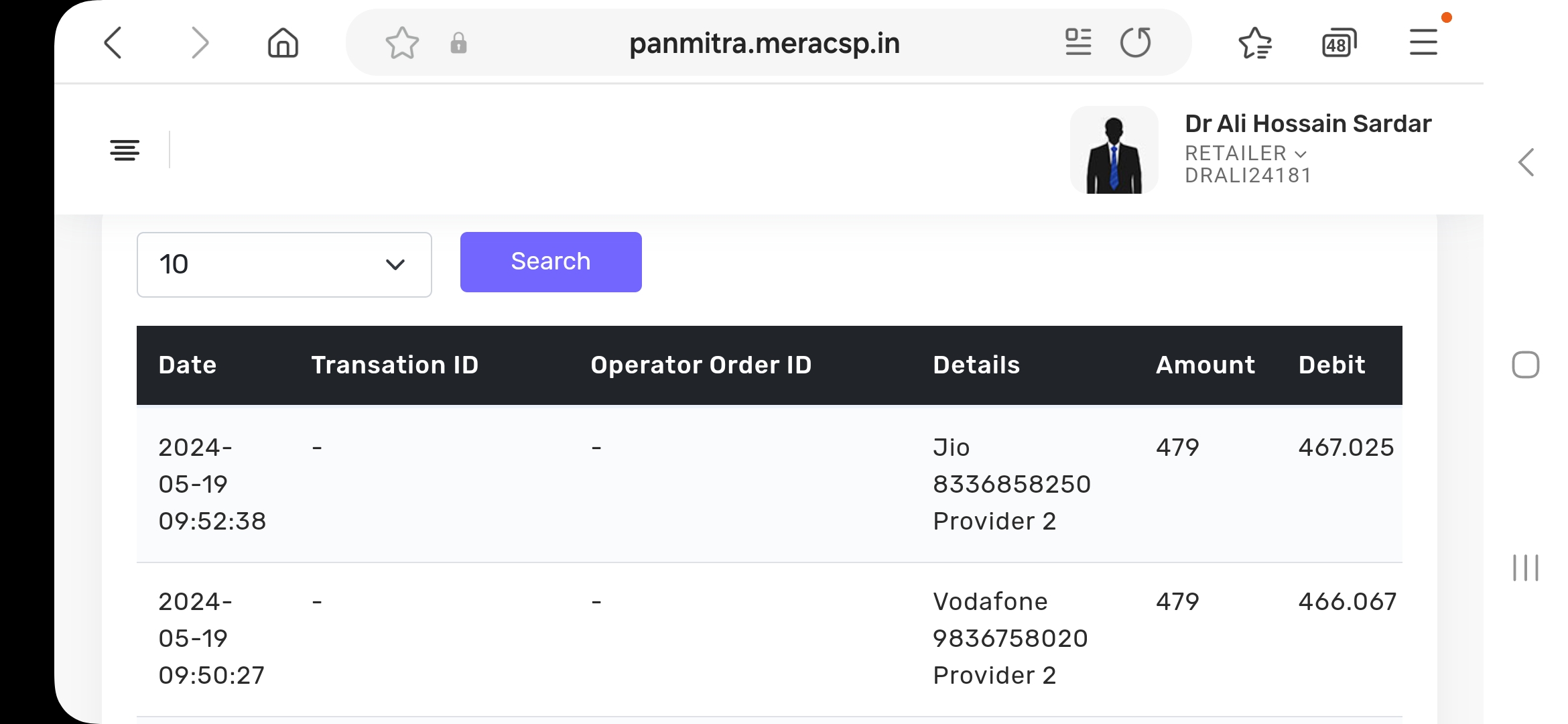Open the browser home page icon
Viewport: 1568px width, 724px height.
click(x=283, y=44)
